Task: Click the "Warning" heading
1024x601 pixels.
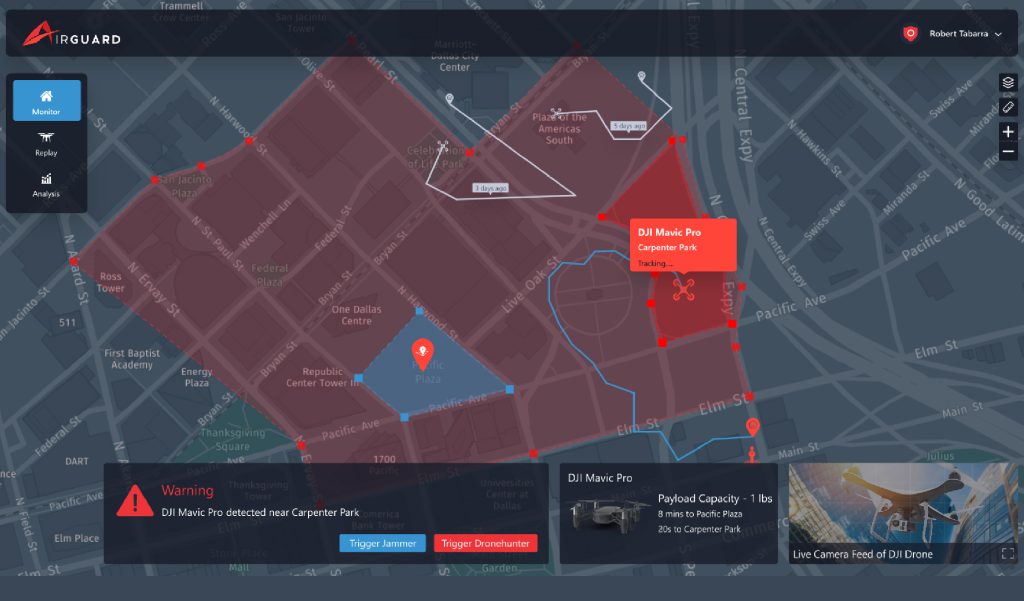Action: tap(187, 491)
